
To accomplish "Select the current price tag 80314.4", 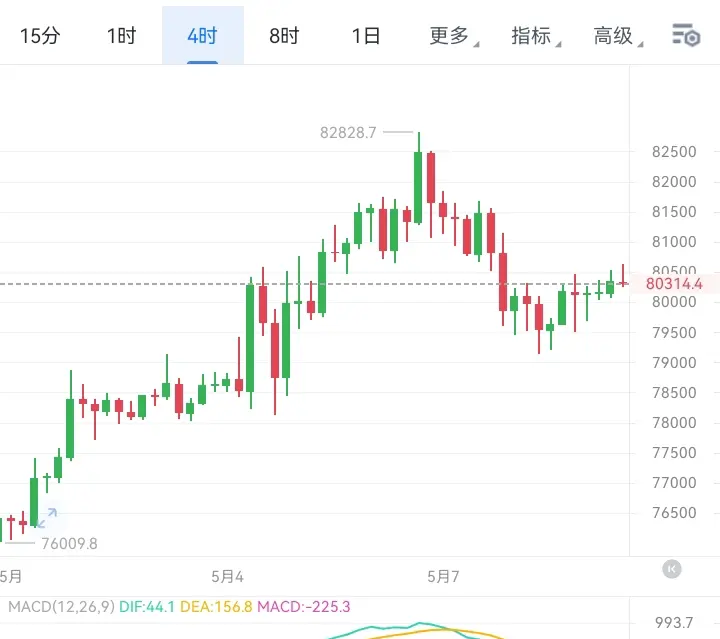I will 674,284.
